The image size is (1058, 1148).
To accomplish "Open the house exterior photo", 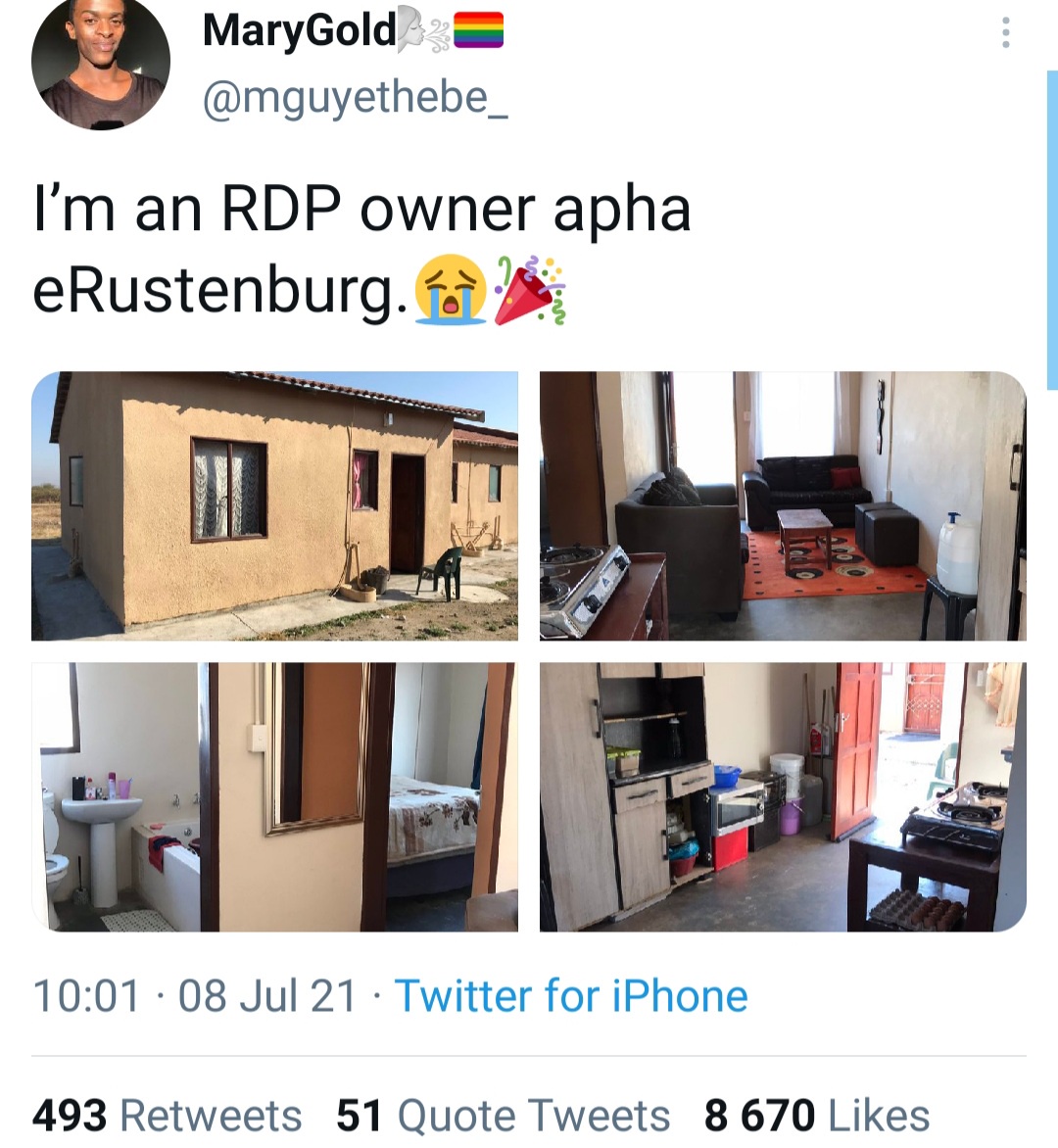I will click(274, 505).
